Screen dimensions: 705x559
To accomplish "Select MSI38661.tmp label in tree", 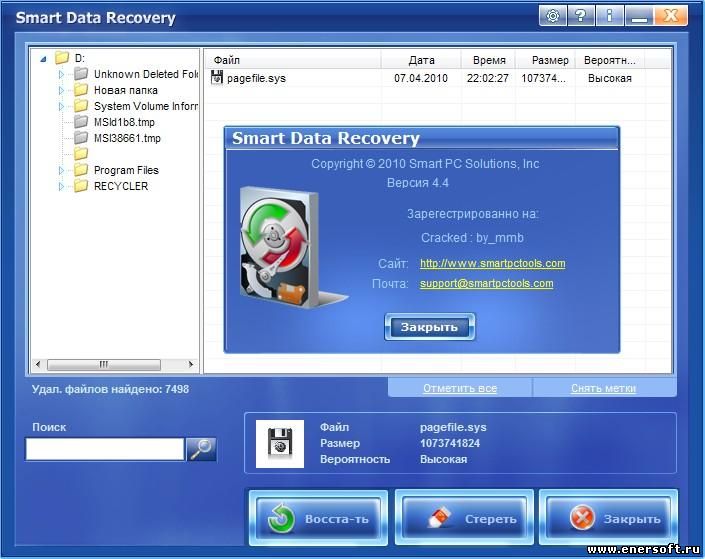I will 127,138.
